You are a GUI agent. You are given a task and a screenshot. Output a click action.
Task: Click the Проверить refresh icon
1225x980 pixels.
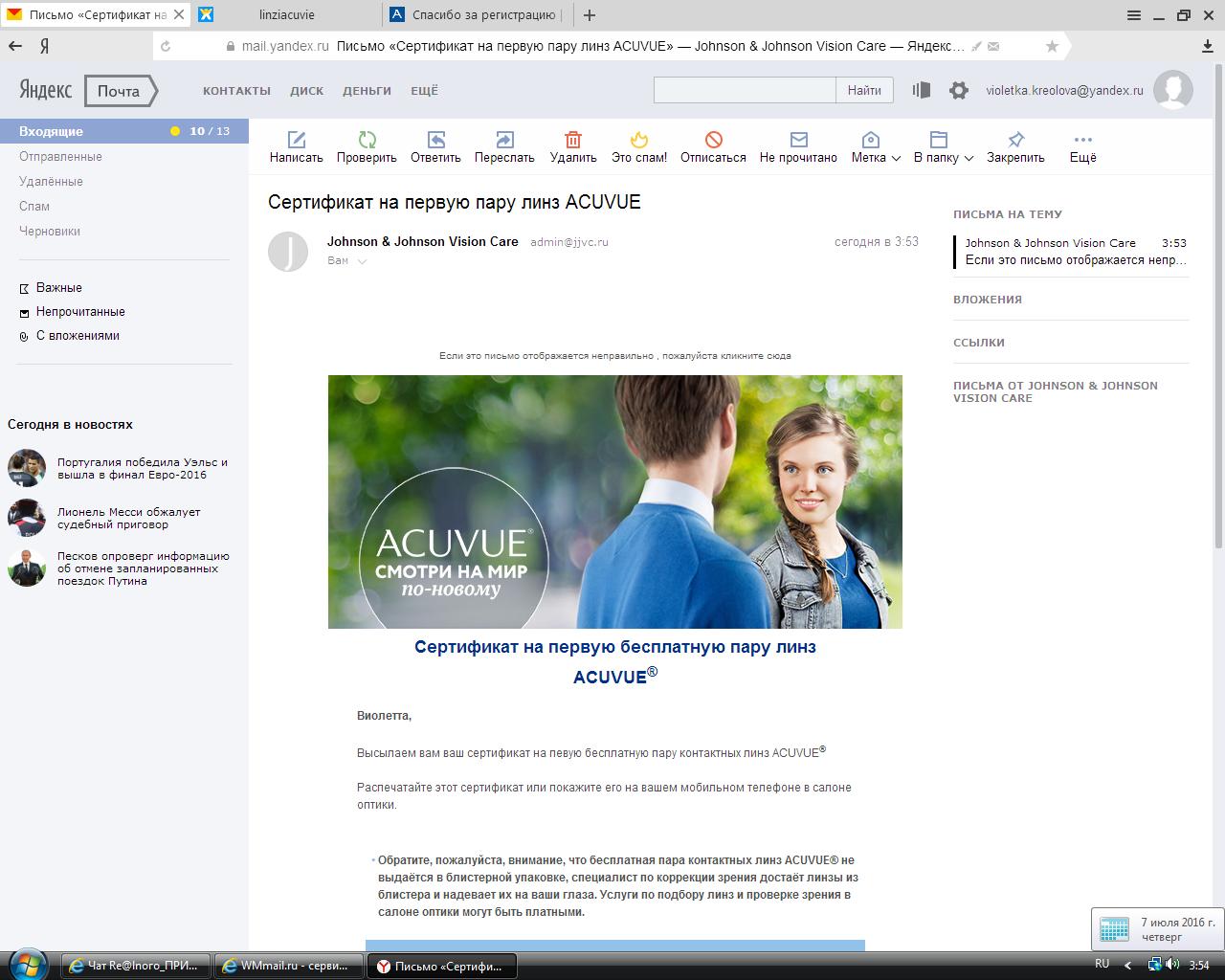pyautogui.click(x=367, y=140)
